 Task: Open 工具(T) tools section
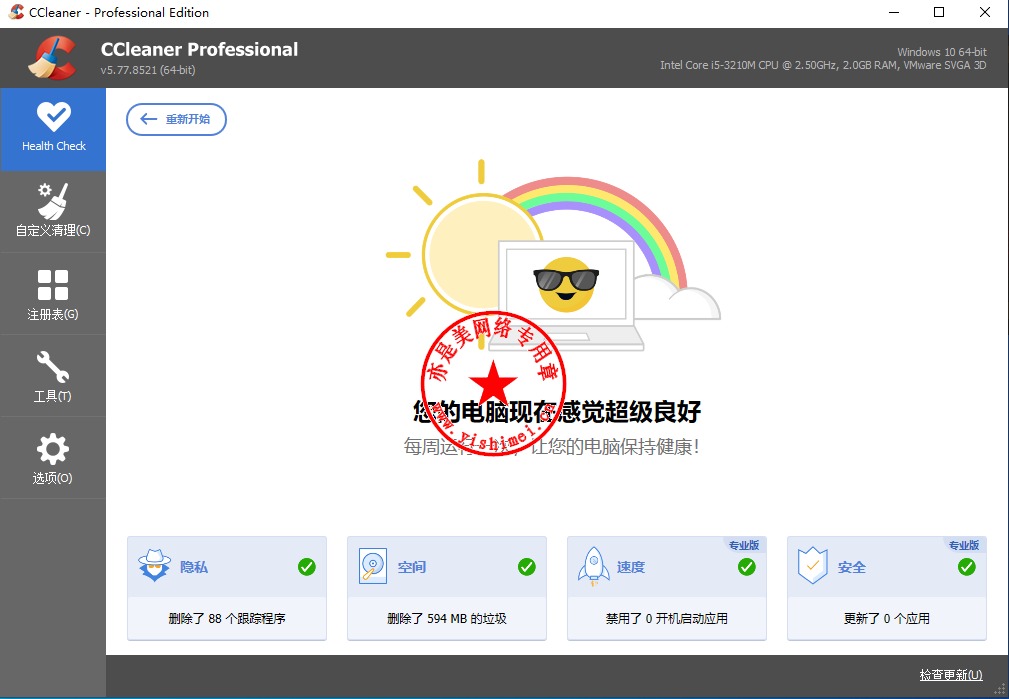[x=53, y=375]
